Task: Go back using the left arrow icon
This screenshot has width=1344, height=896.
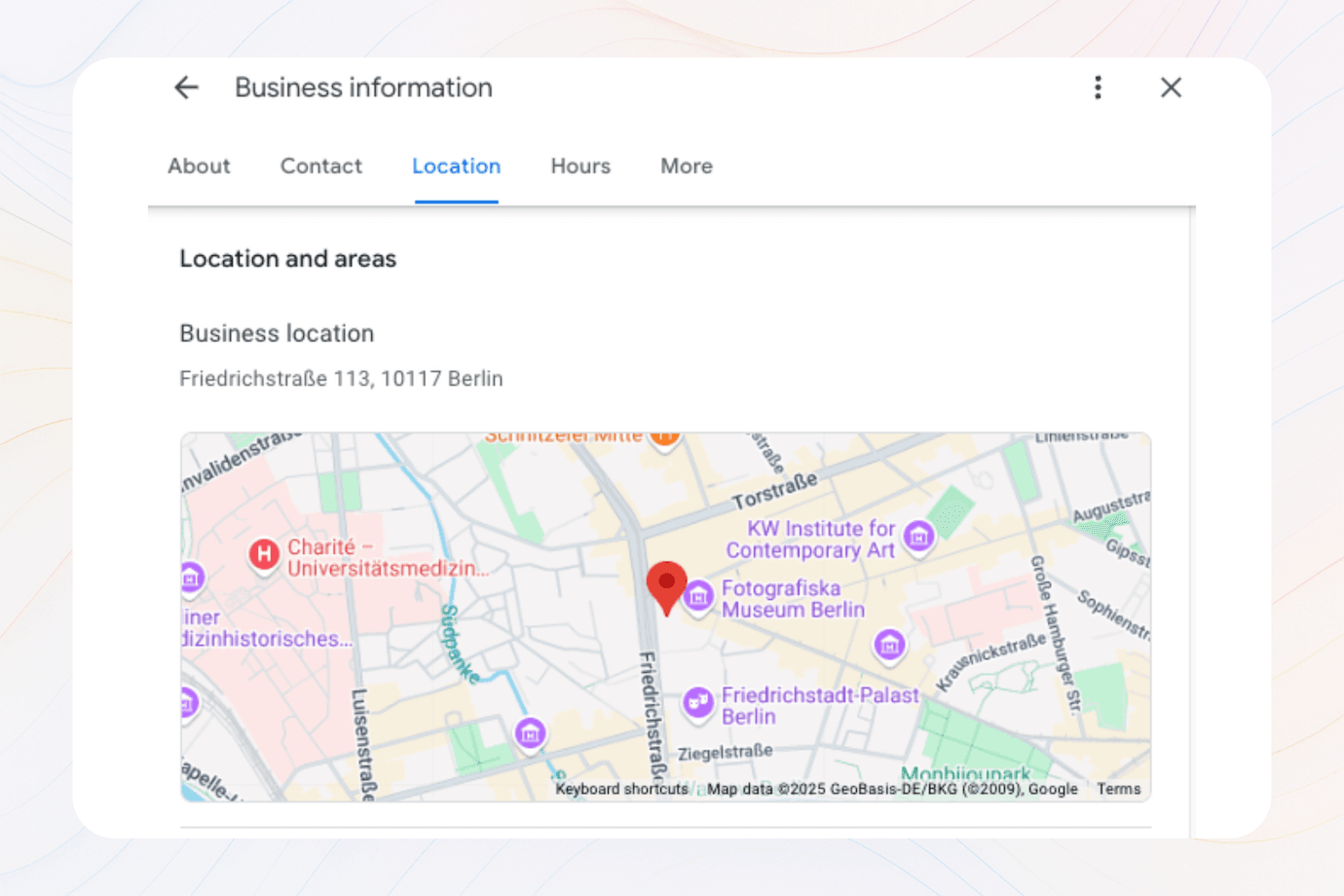Action: pos(186,88)
